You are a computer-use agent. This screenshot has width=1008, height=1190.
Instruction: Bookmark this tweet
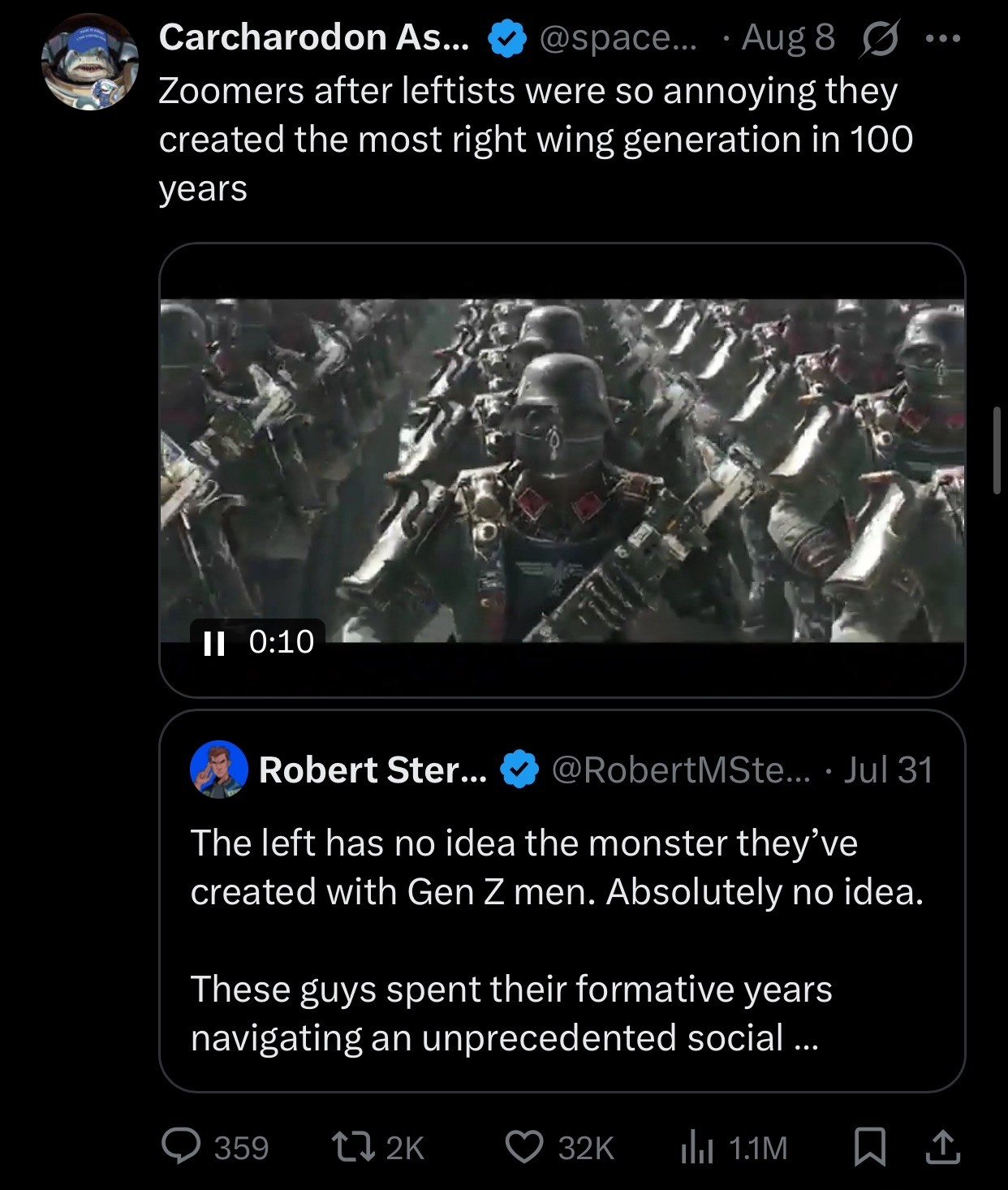[x=870, y=1146]
